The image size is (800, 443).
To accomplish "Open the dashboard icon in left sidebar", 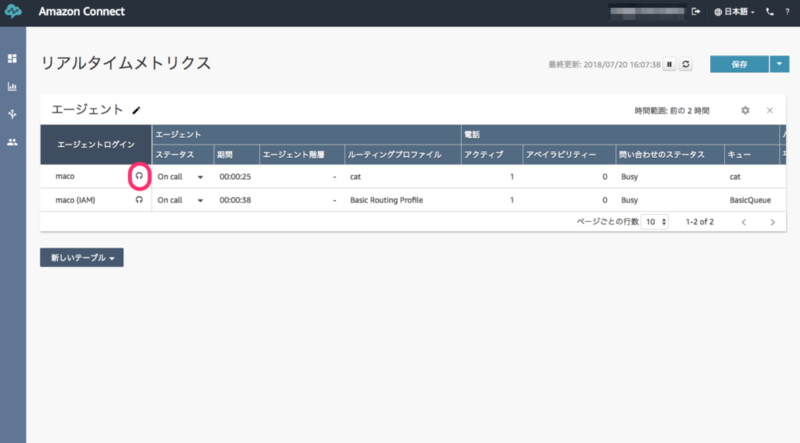I will point(12,59).
